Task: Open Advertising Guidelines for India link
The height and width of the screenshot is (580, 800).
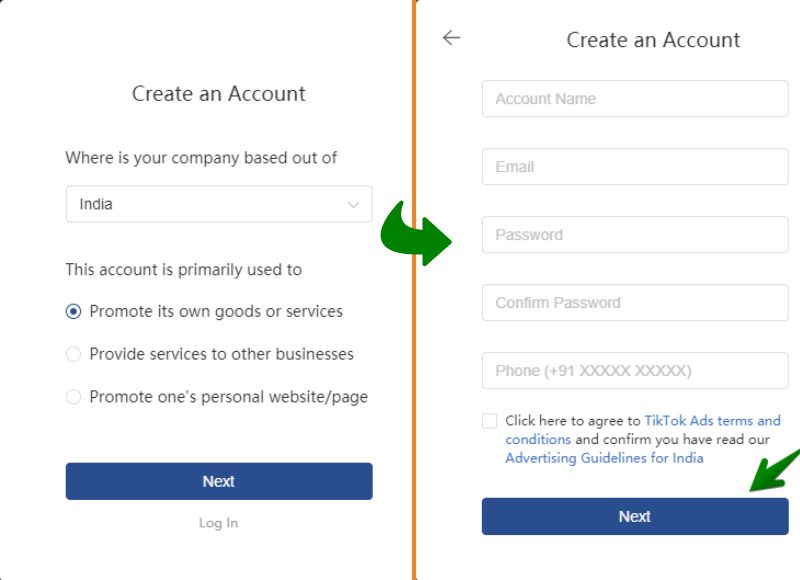Action: (x=604, y=459)
